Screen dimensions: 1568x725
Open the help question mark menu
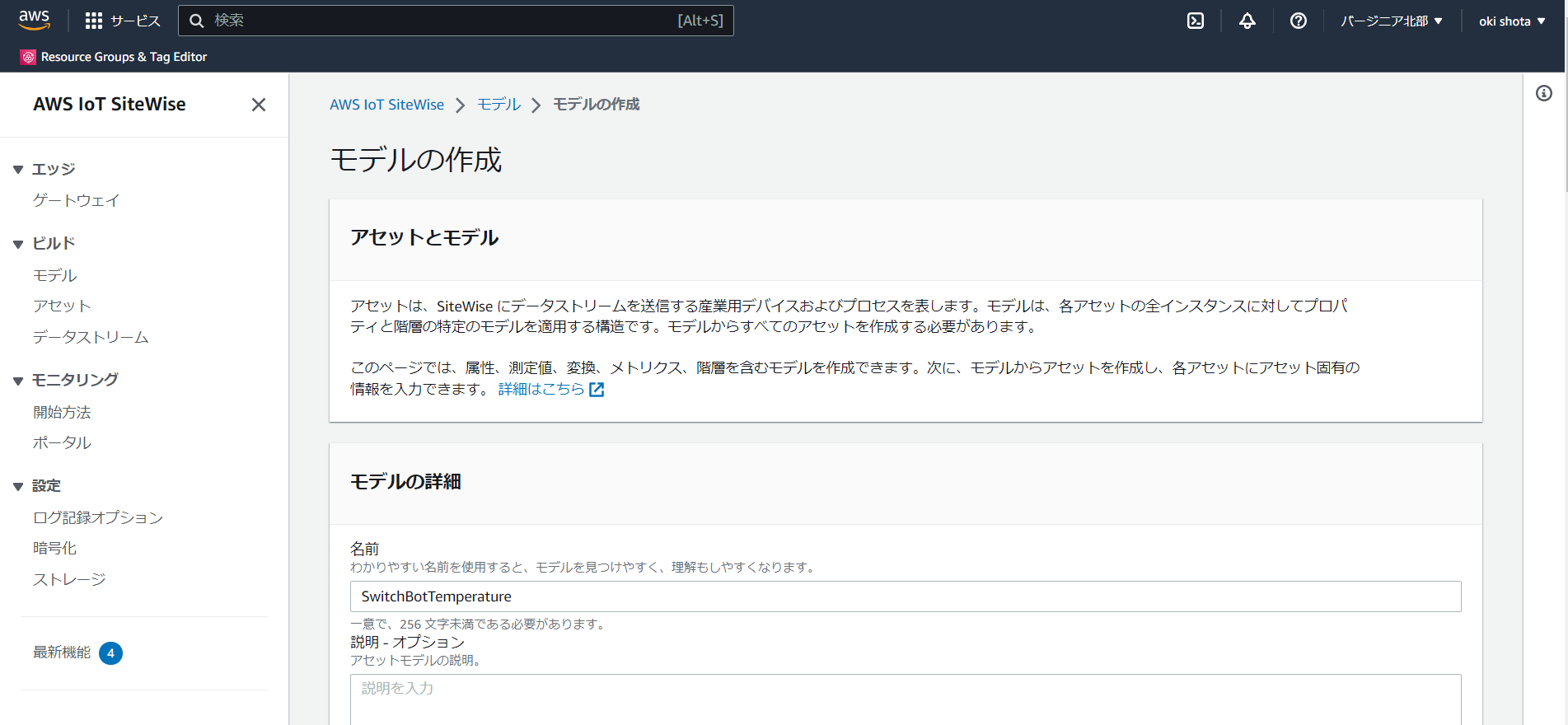pyautogui.click(x=1299, y=21)
